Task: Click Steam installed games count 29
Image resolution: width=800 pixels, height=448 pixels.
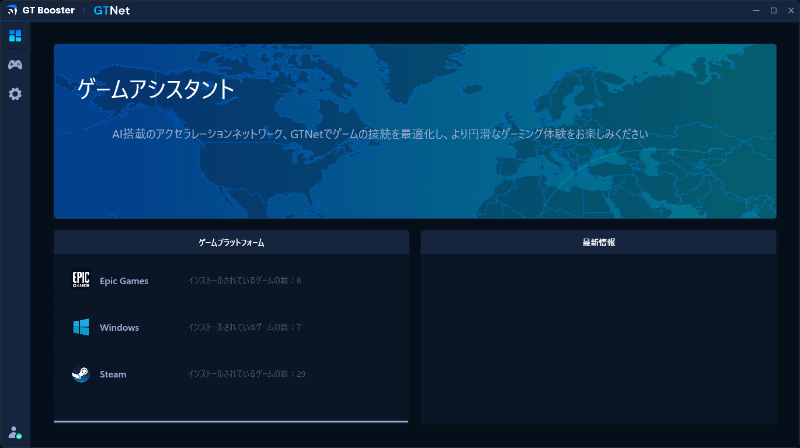Action: 246,374
